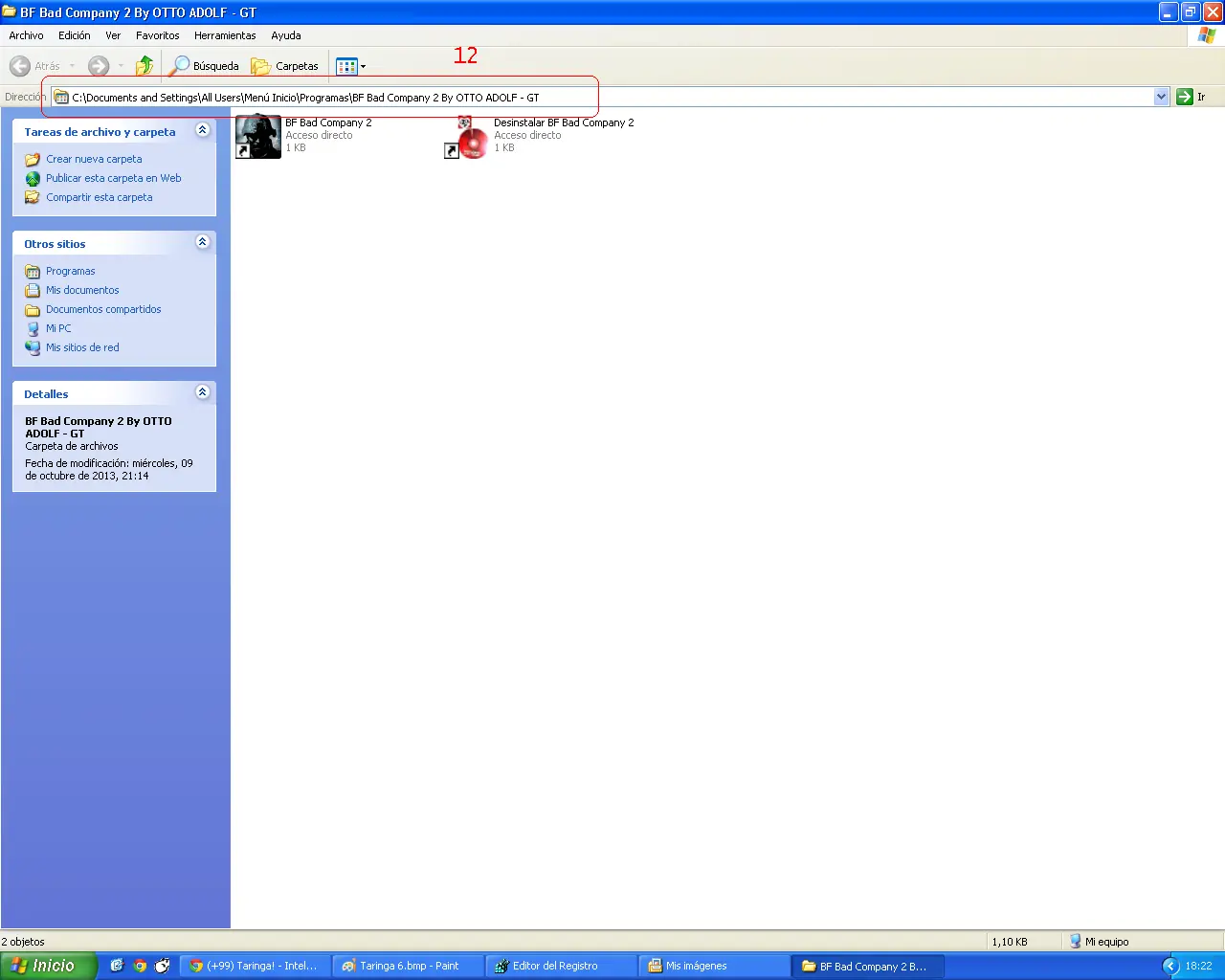Close the BF Bad Company 2 folder window
The height and width of the screenshot is (980, 1225).
pyautogui.click(x=1213, y=12)
